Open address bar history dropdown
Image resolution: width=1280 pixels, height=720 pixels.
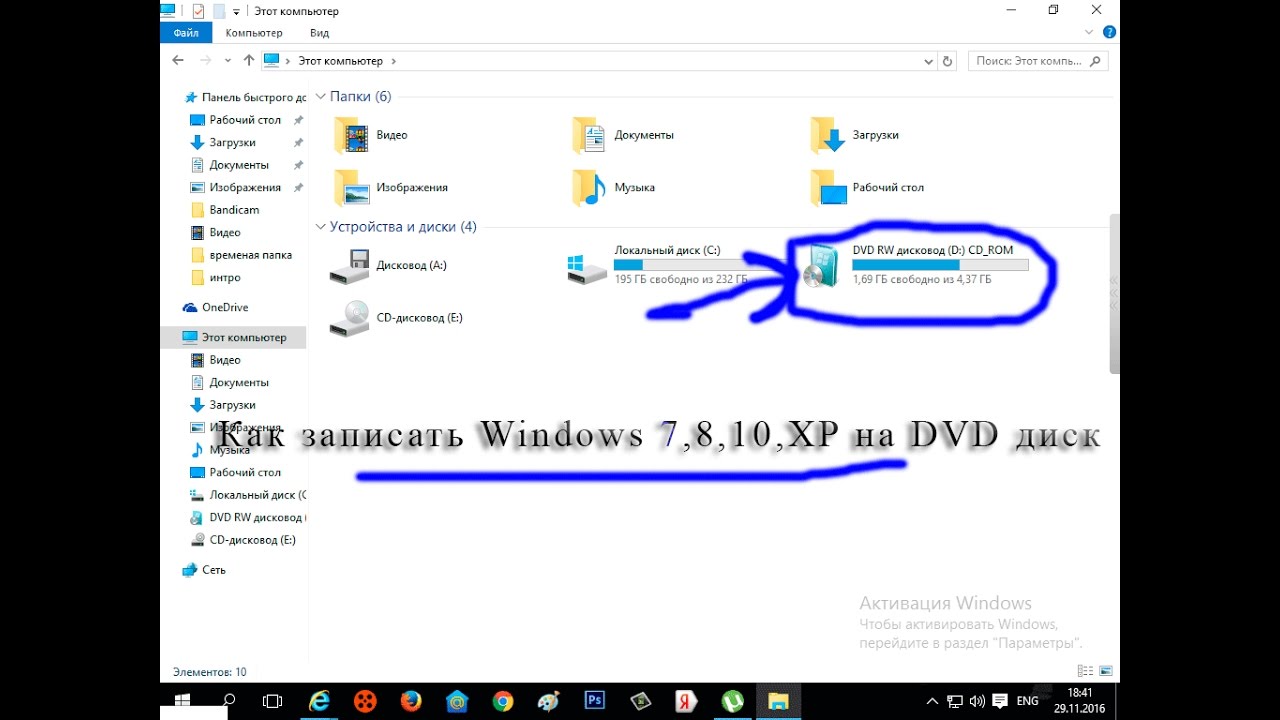coord(928,61)
